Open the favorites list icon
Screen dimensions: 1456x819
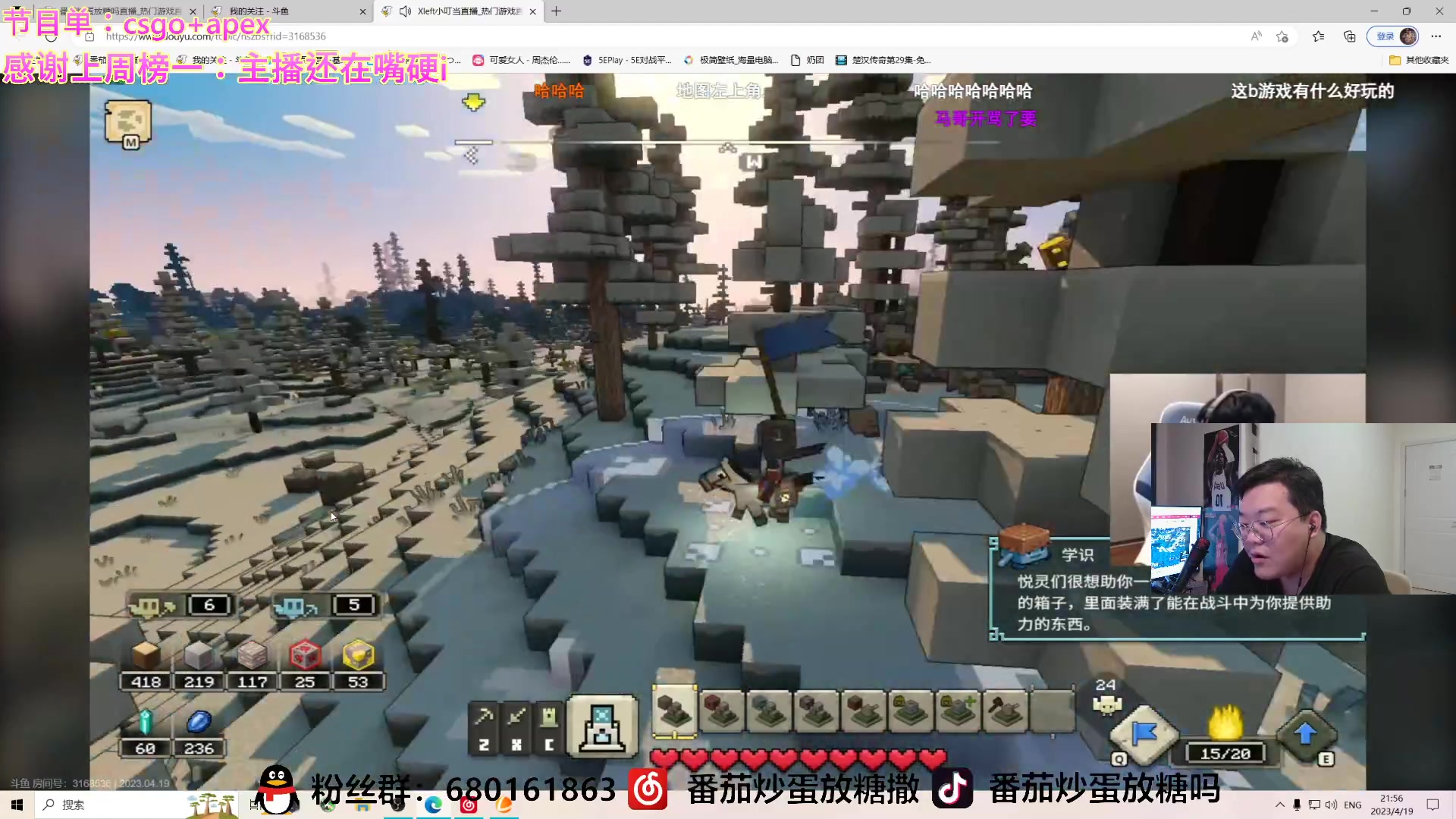coord(1319,36)
